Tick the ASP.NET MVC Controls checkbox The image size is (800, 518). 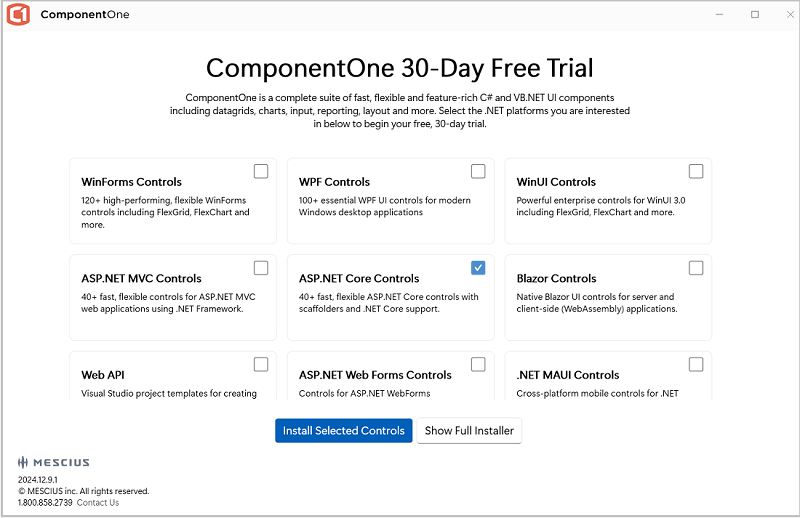click(261, 268)
